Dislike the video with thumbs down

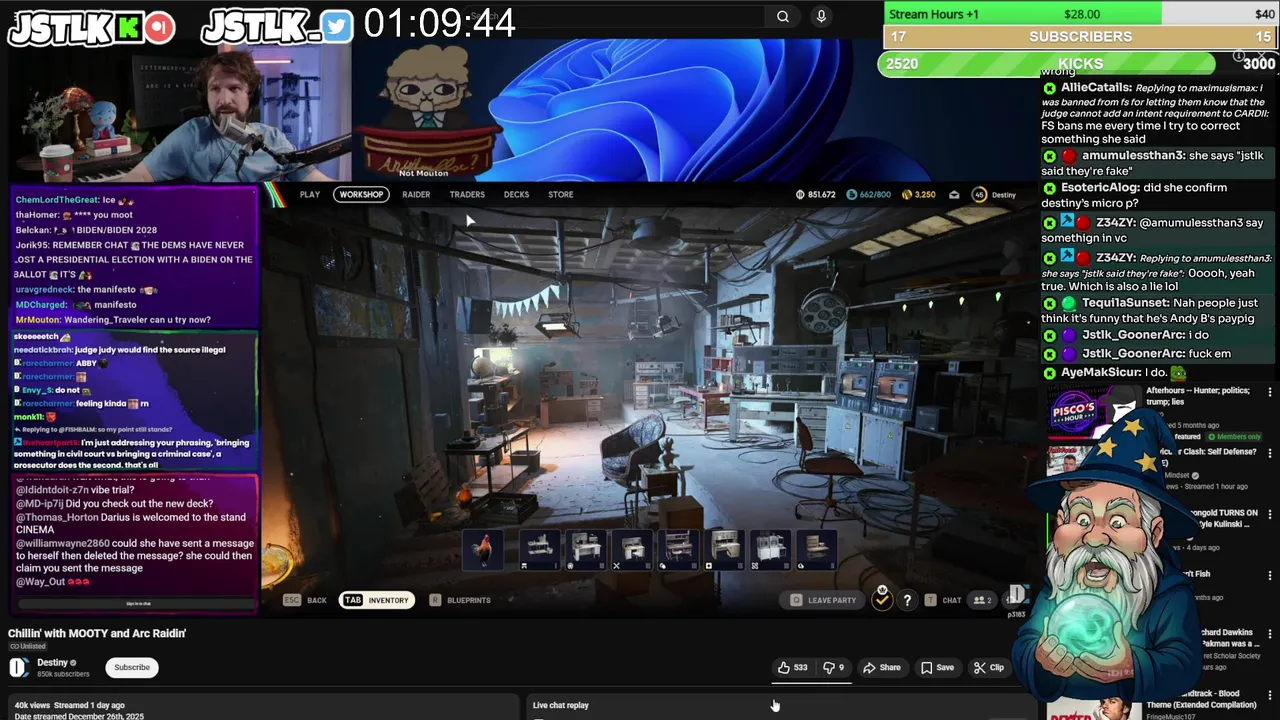(833, 667)
